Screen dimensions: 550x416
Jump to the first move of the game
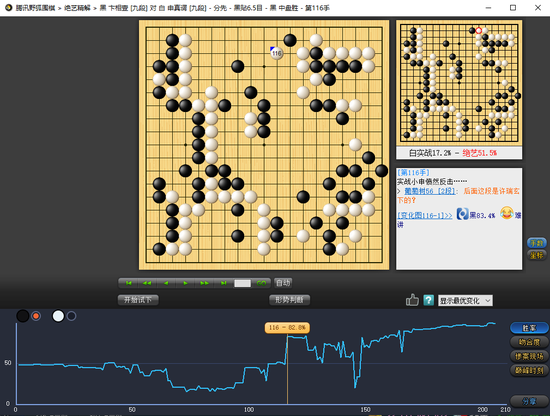[128, 283]
